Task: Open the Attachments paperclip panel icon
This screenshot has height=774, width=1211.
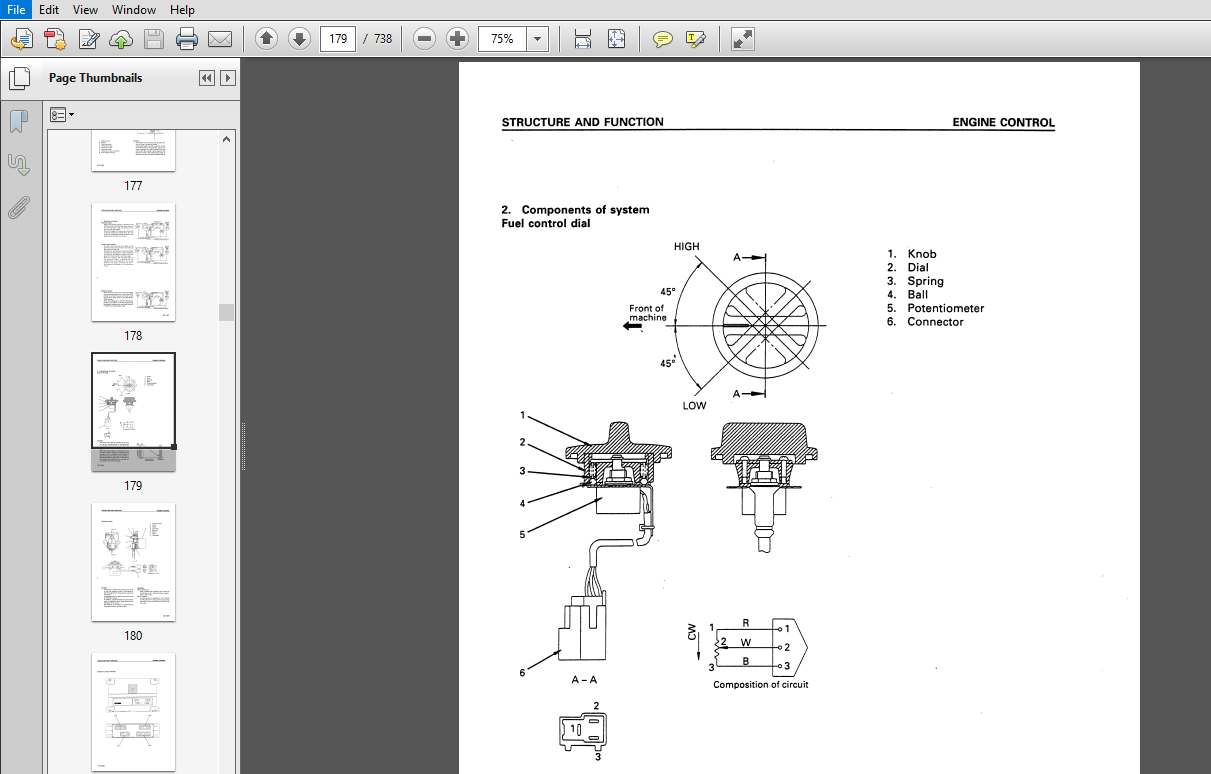Action: 18,208
